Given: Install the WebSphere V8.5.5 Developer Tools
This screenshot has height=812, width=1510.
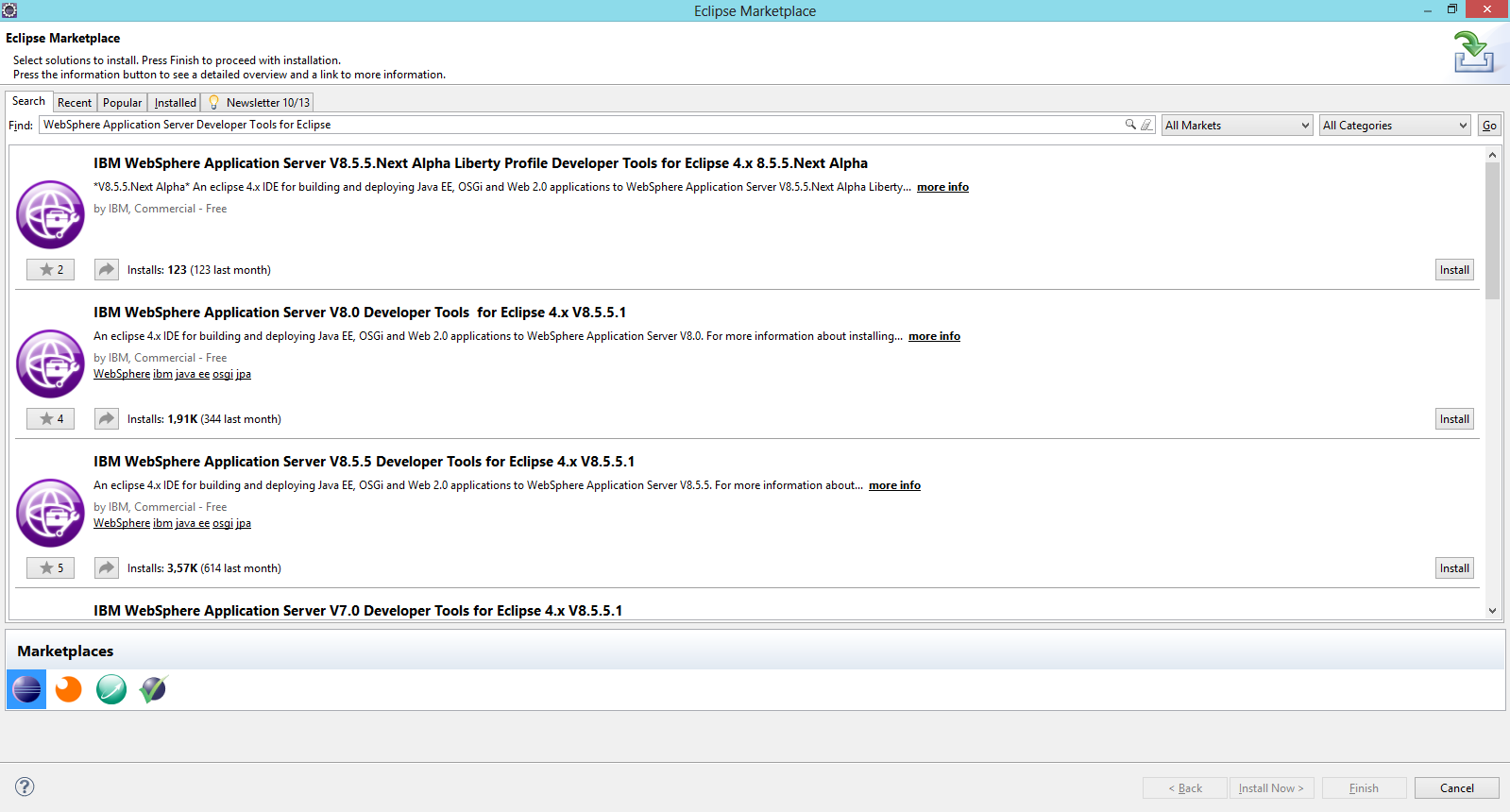Looking at the screenshot, I should point(1454,568).
